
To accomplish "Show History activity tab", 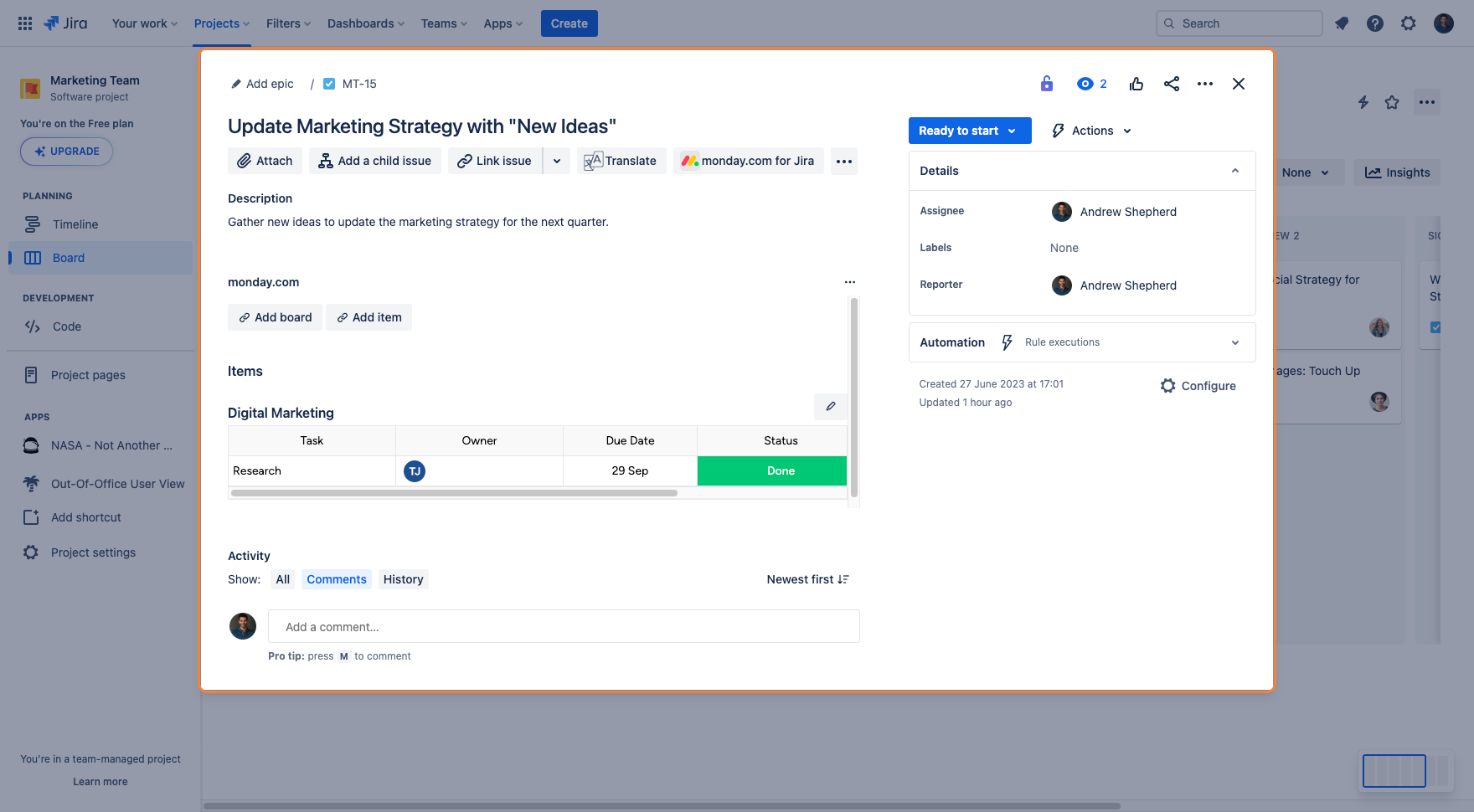I will click(x=403, y=579).
